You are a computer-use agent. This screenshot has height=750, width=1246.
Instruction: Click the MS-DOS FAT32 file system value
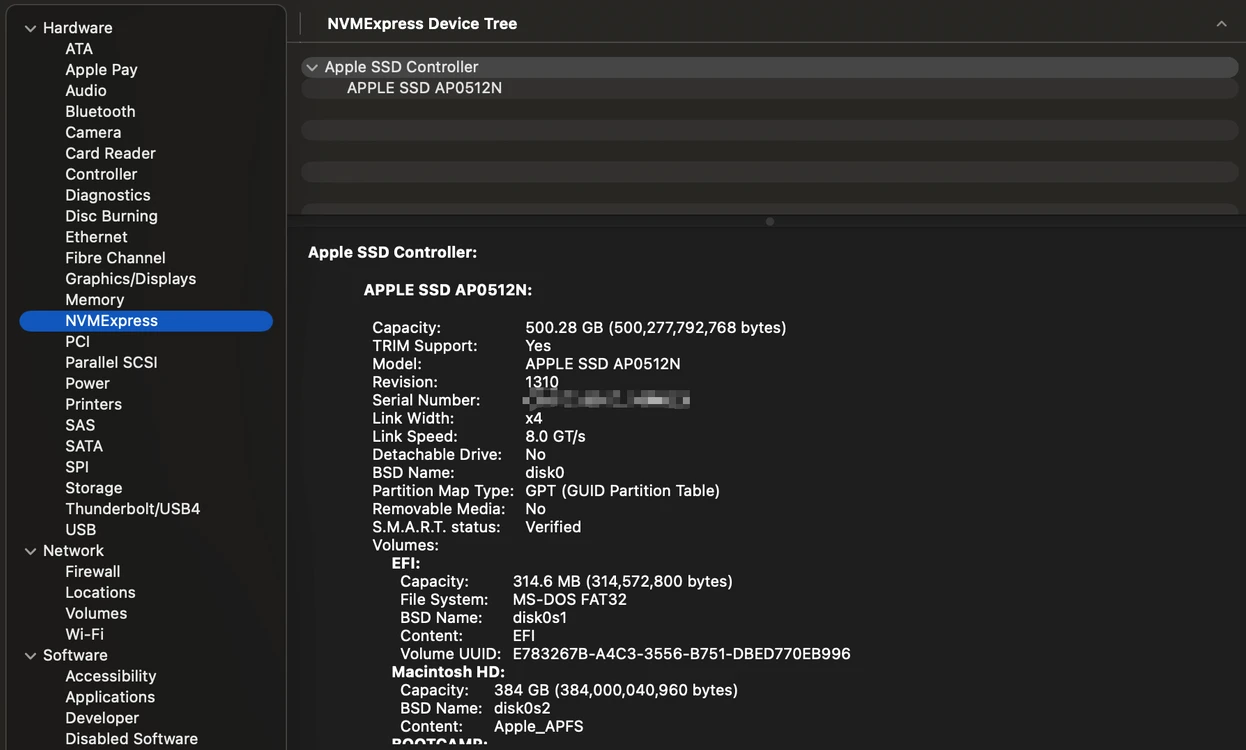pyautogui.click(x=570, y=600)
